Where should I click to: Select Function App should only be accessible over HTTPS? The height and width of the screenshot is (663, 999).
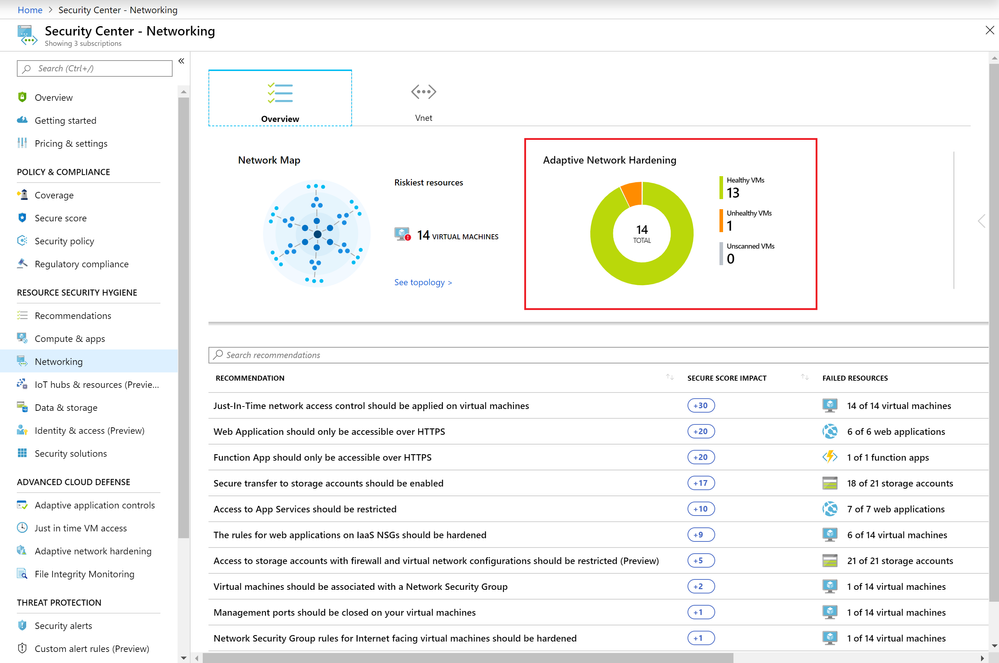tap(599, 457)
